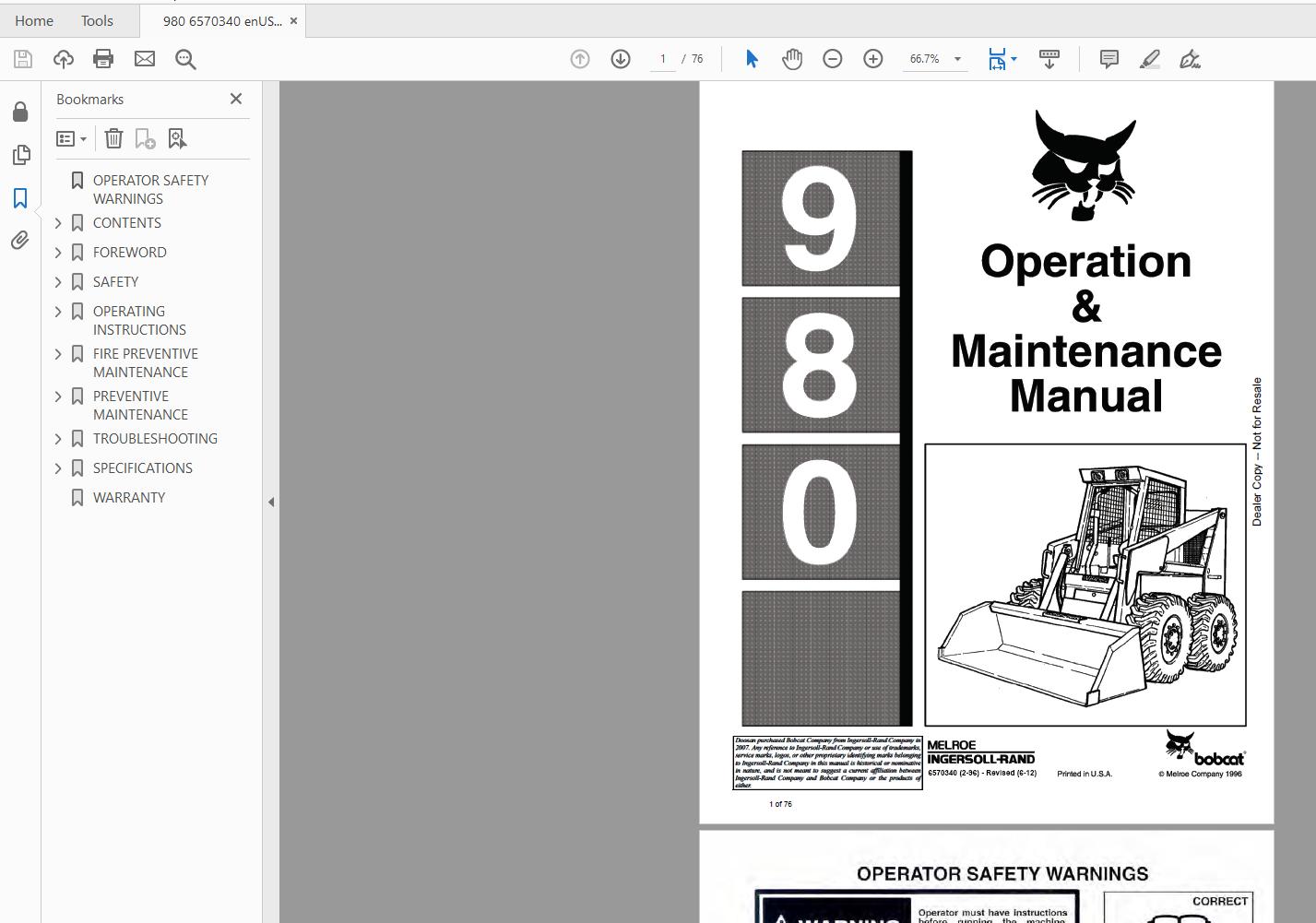Print the document with the printer icon
The height and width of the screenshot is (923, 1316).
pyautogui.click(x=103, y=59)
